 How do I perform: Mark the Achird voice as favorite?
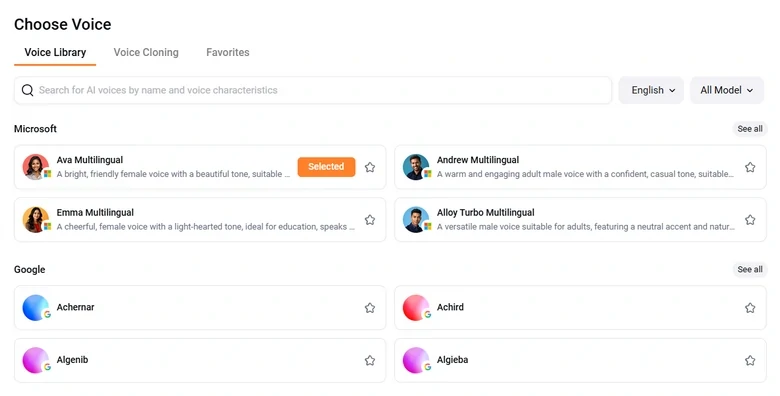[x=750, y=308]
